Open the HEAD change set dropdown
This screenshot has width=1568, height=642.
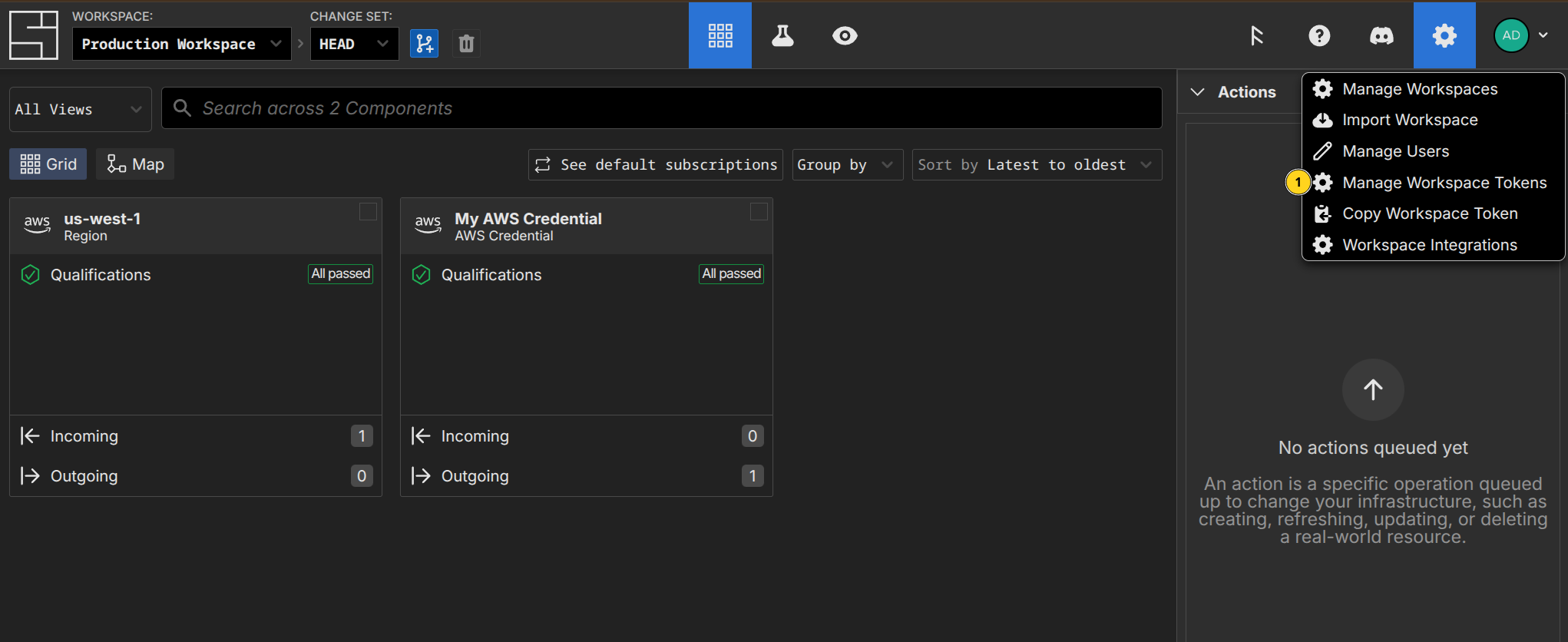[x=353, y=44]
